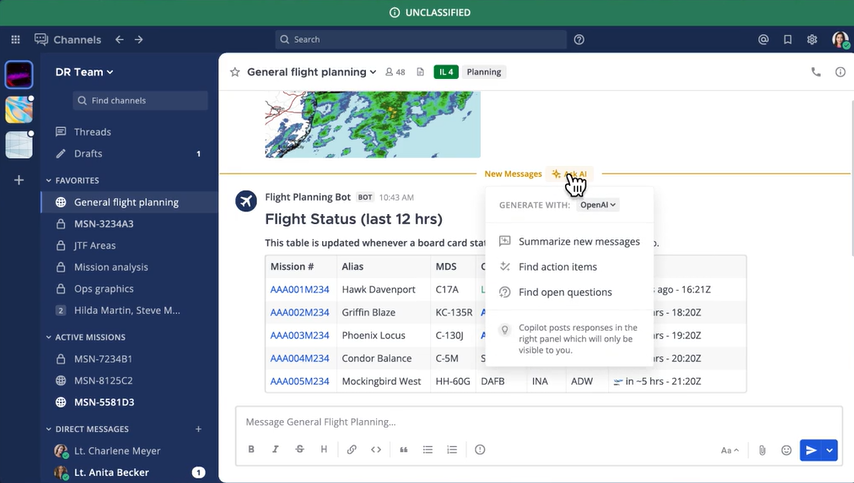Click the Find channels search field
This screenshot has width=854, height=483.
click(x=140, y=101)
